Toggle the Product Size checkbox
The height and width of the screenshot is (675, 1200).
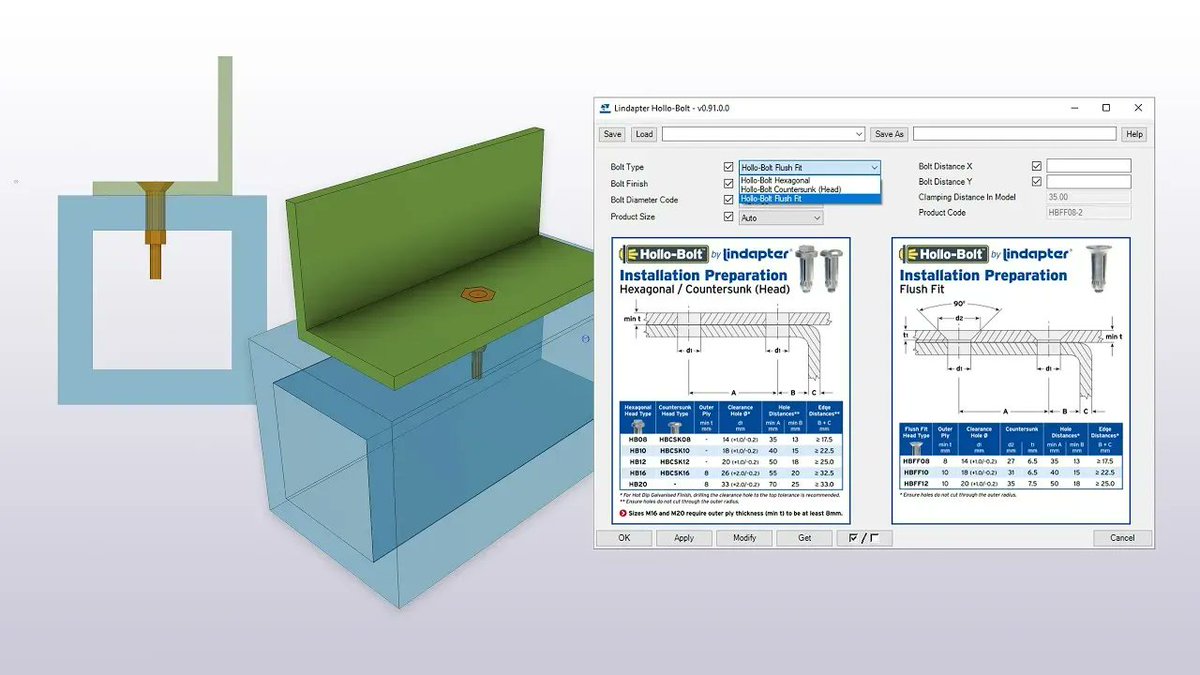728,217
